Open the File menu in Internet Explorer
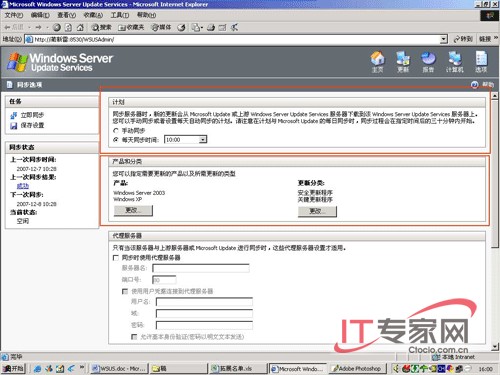This screenshot has height=375, width=500. [14, 15]
